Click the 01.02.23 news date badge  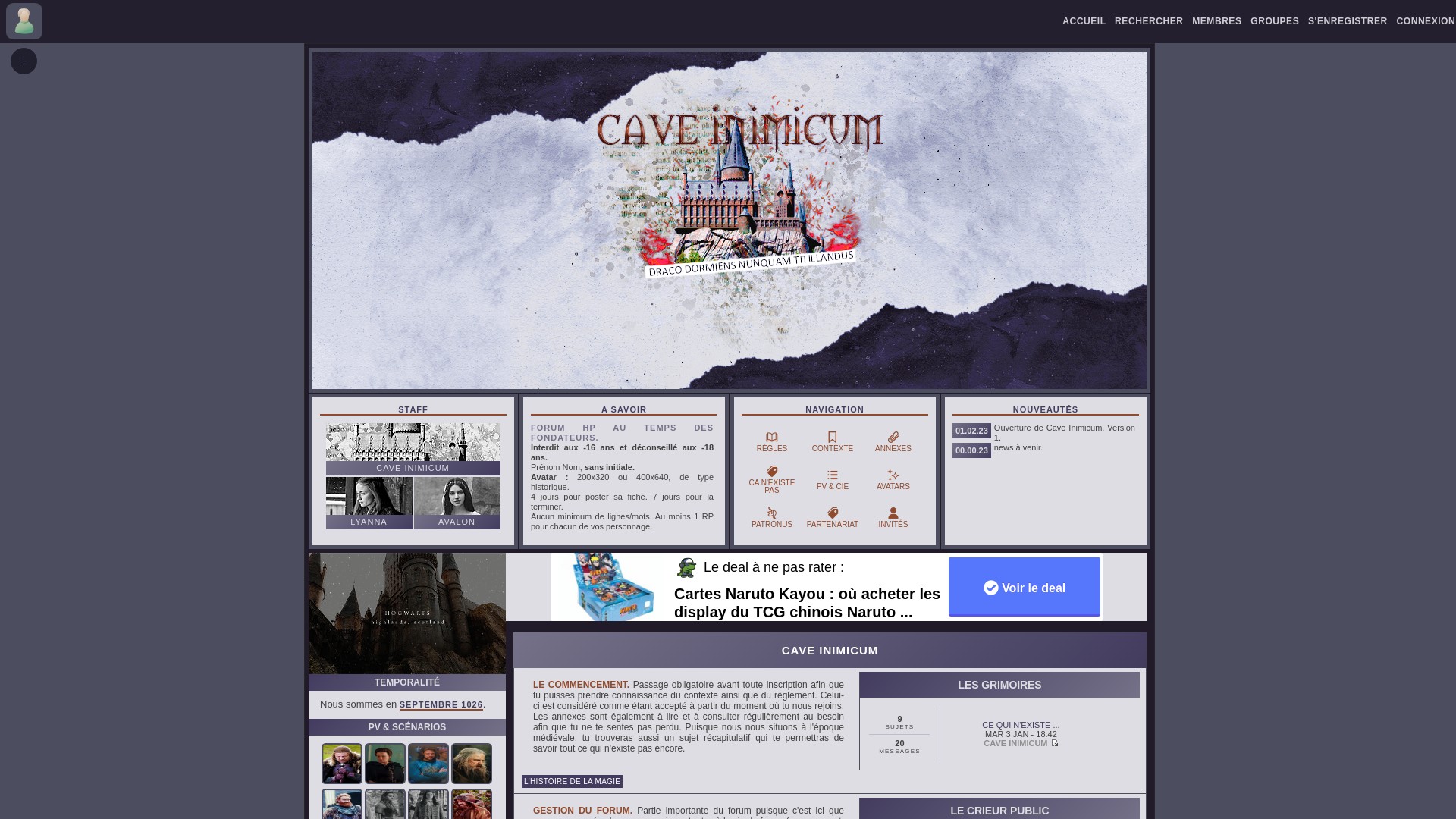pos(971,431)
